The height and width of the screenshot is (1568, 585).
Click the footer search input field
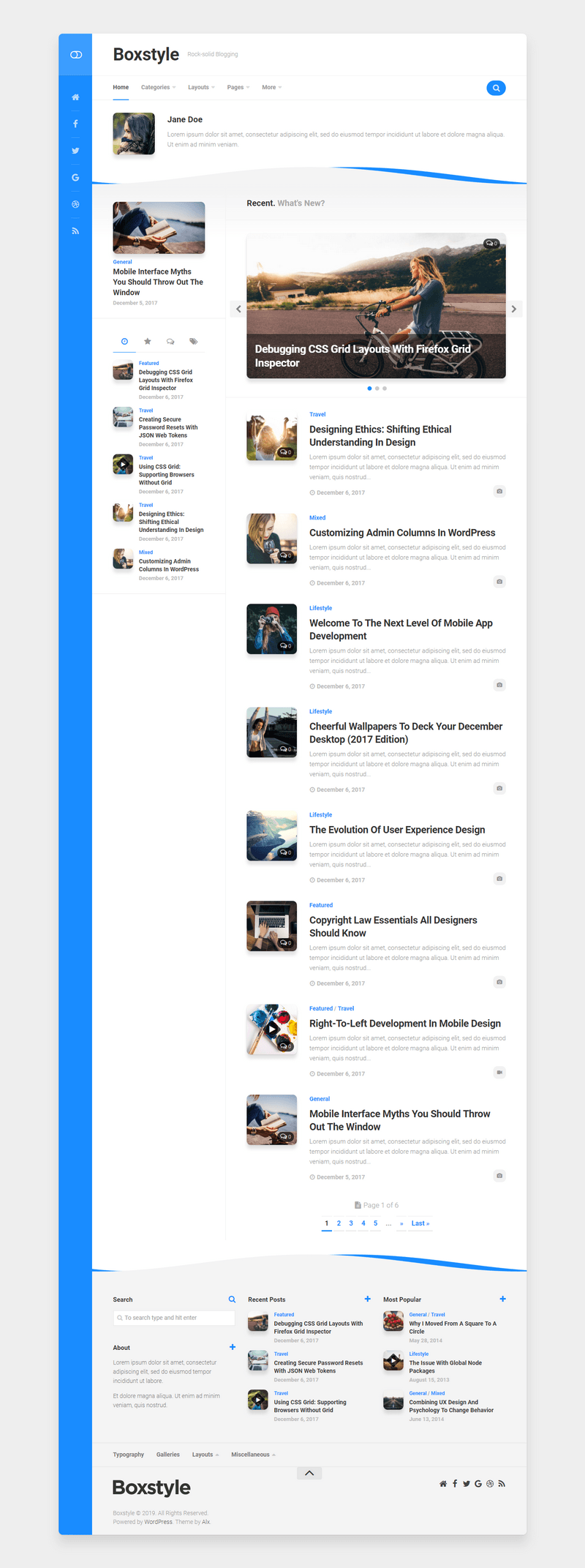coord(174,1318)
